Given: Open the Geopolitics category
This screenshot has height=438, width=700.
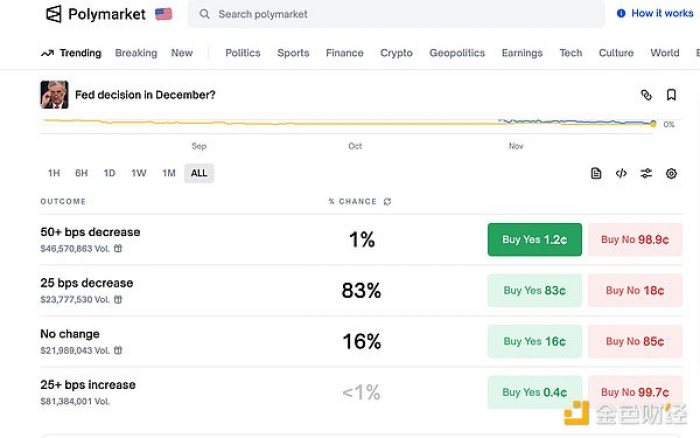Looking at the screenshot, I should coord(457,53).
